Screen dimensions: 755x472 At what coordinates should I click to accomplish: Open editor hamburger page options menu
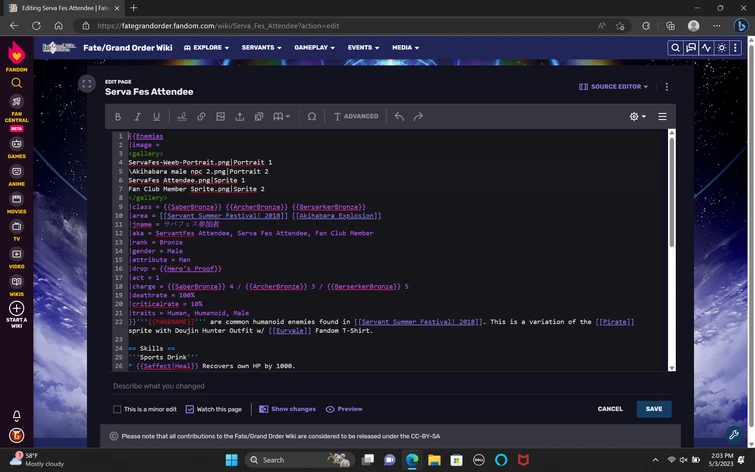(x=663, y=117)
